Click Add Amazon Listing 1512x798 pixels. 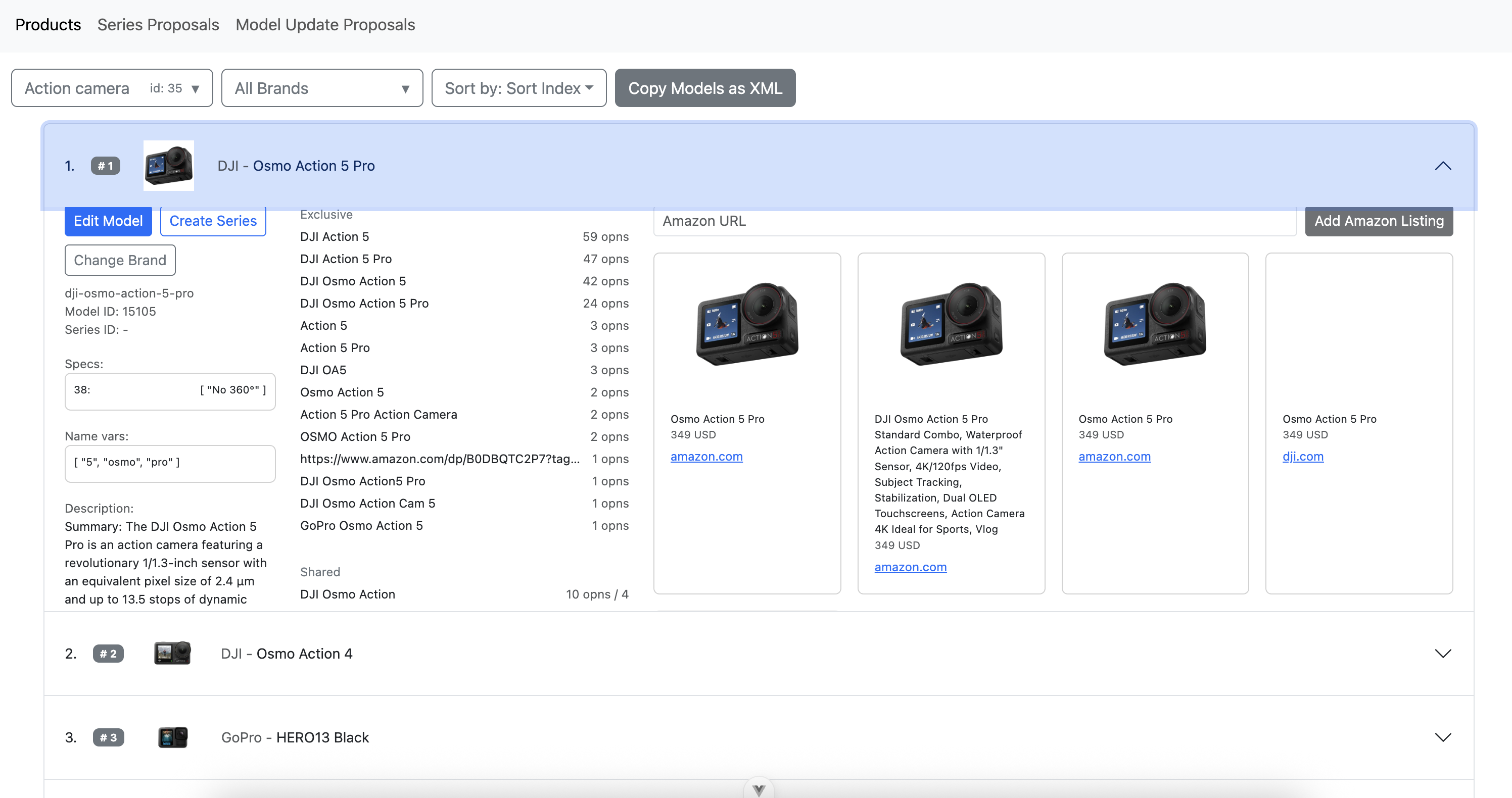click(x=1378, y=221)
